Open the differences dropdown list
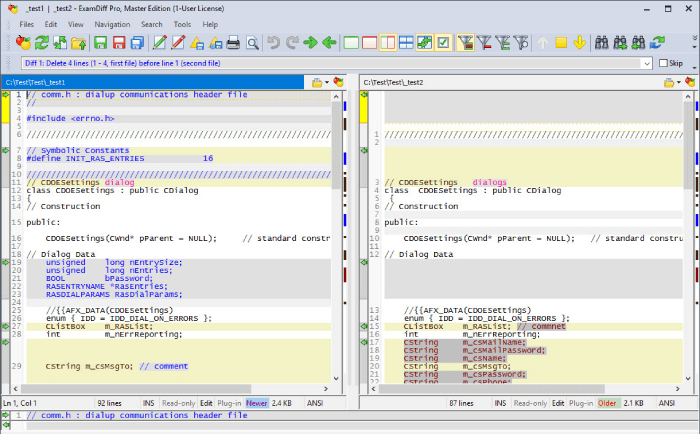Image resolution: width=700 pixels, height=434 pixels. coord(647,63)
